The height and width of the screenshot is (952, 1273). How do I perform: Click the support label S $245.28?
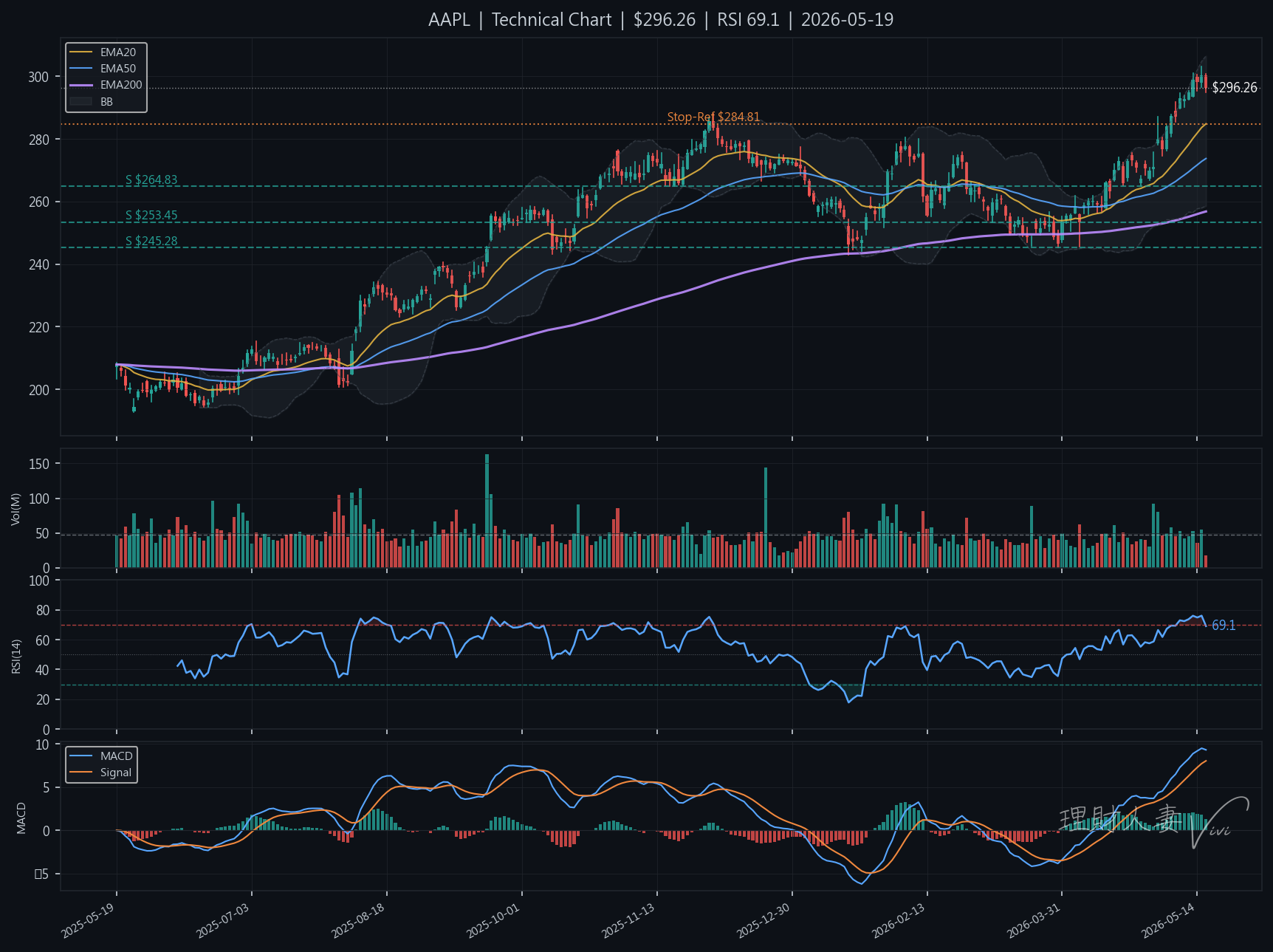click(x=151, y=241)
